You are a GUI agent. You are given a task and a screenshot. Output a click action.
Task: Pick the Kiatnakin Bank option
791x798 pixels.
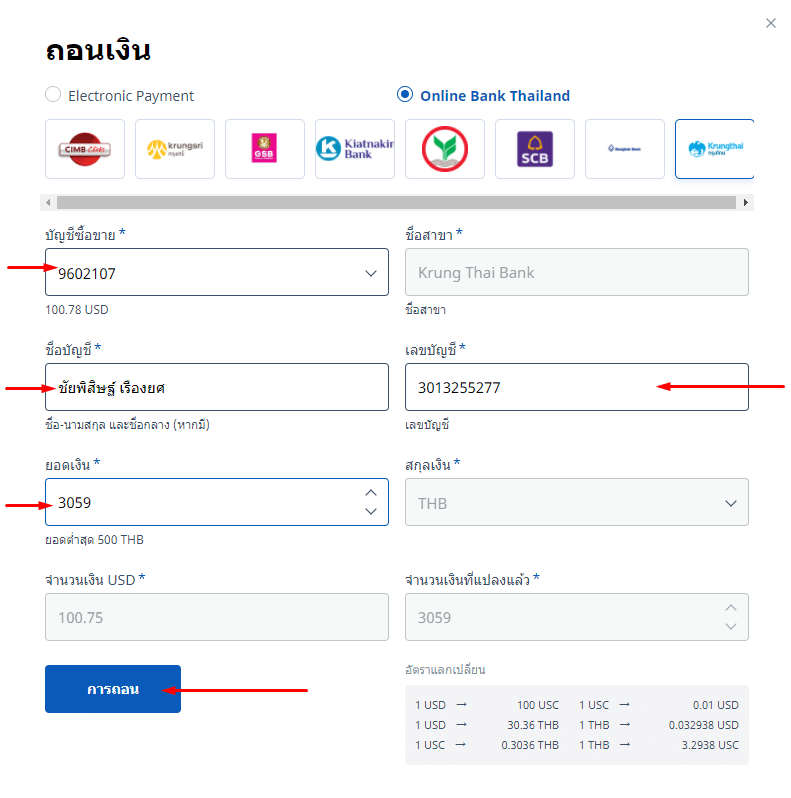(x=355, y=149)
